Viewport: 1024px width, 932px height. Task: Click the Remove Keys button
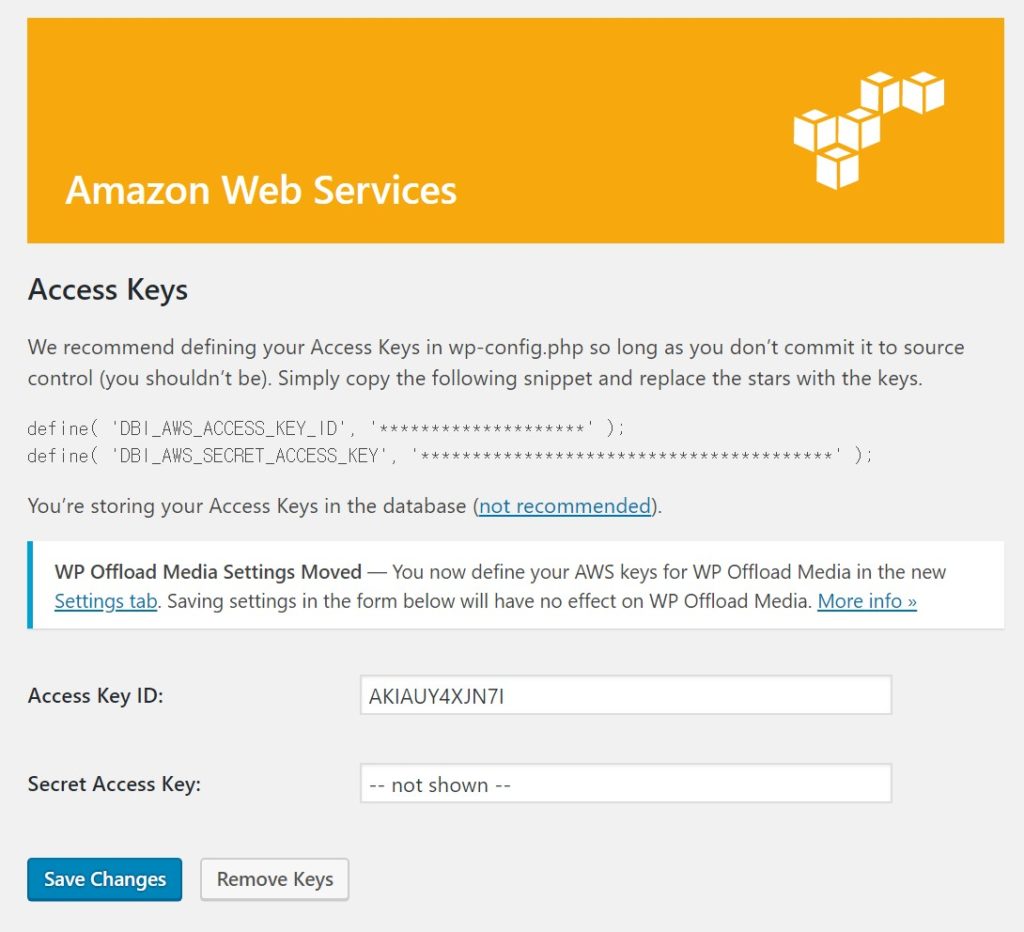275,880
